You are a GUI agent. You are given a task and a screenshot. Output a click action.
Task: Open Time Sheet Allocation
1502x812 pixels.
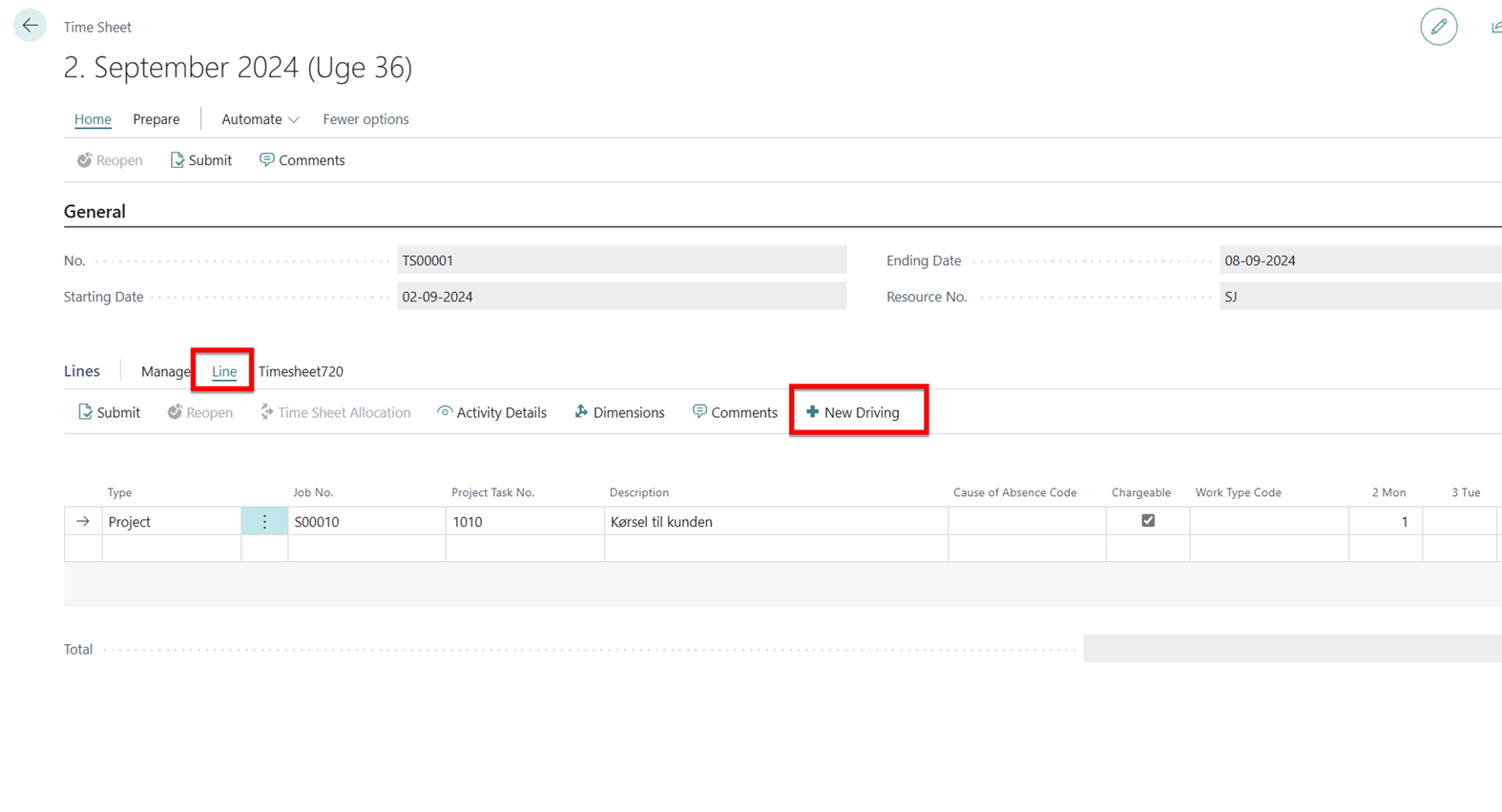[335, 412]
